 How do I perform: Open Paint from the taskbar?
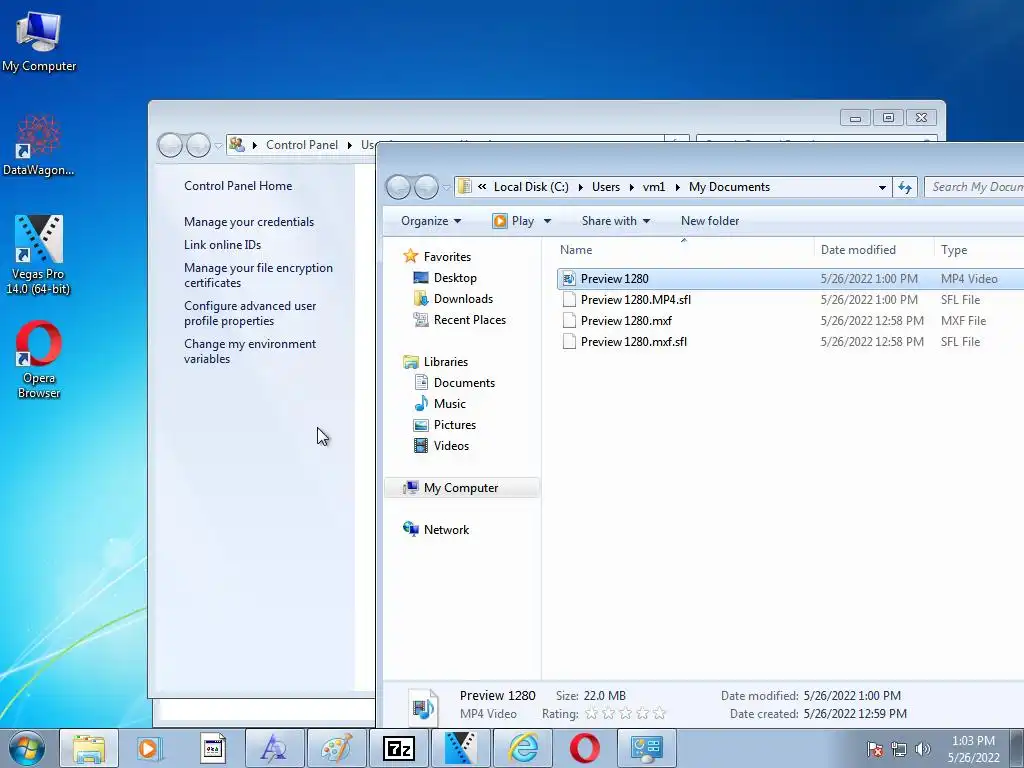coord(336,748)
